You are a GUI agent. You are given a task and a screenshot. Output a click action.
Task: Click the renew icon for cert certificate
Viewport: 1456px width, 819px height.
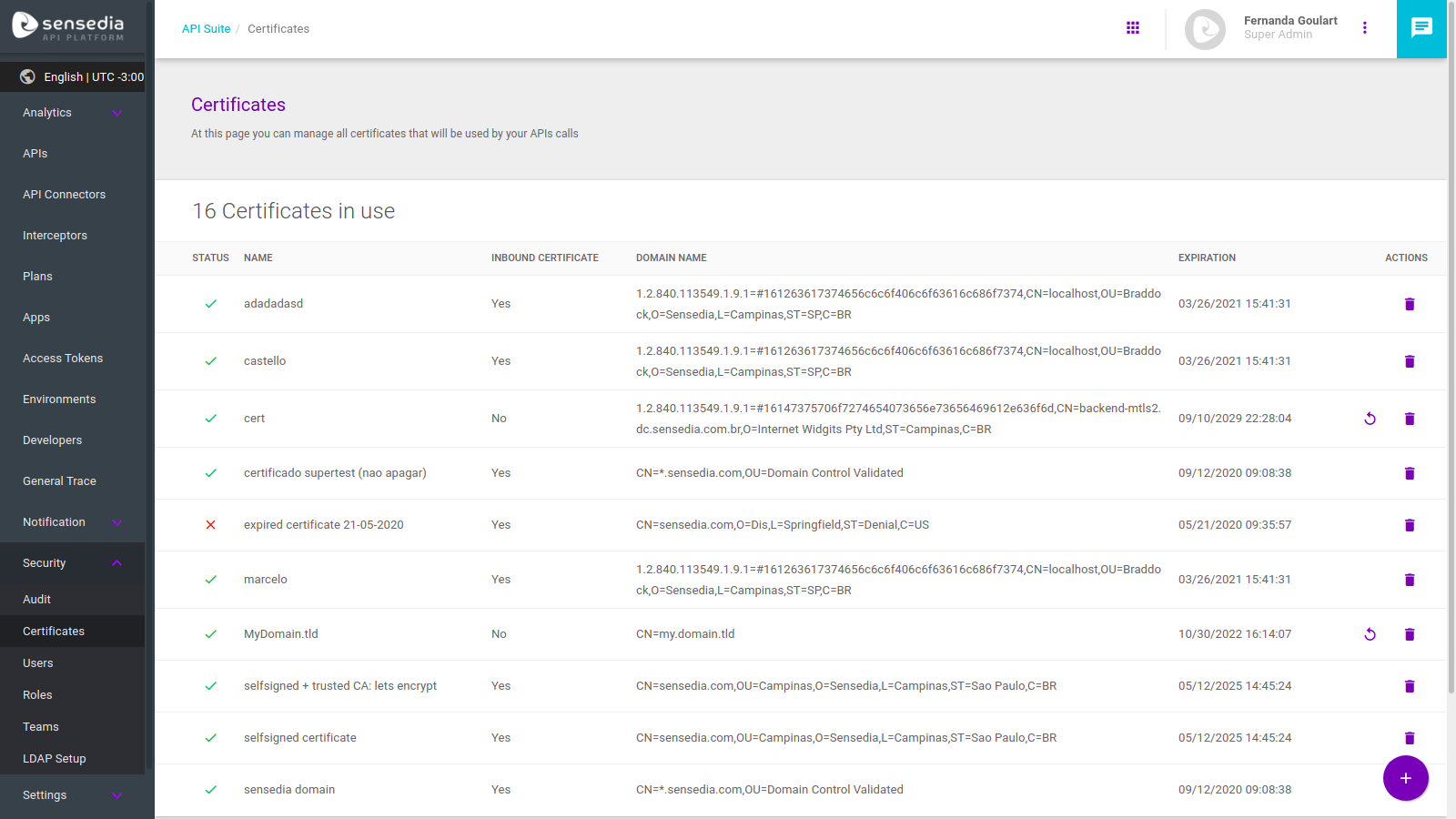[1370, 419]
